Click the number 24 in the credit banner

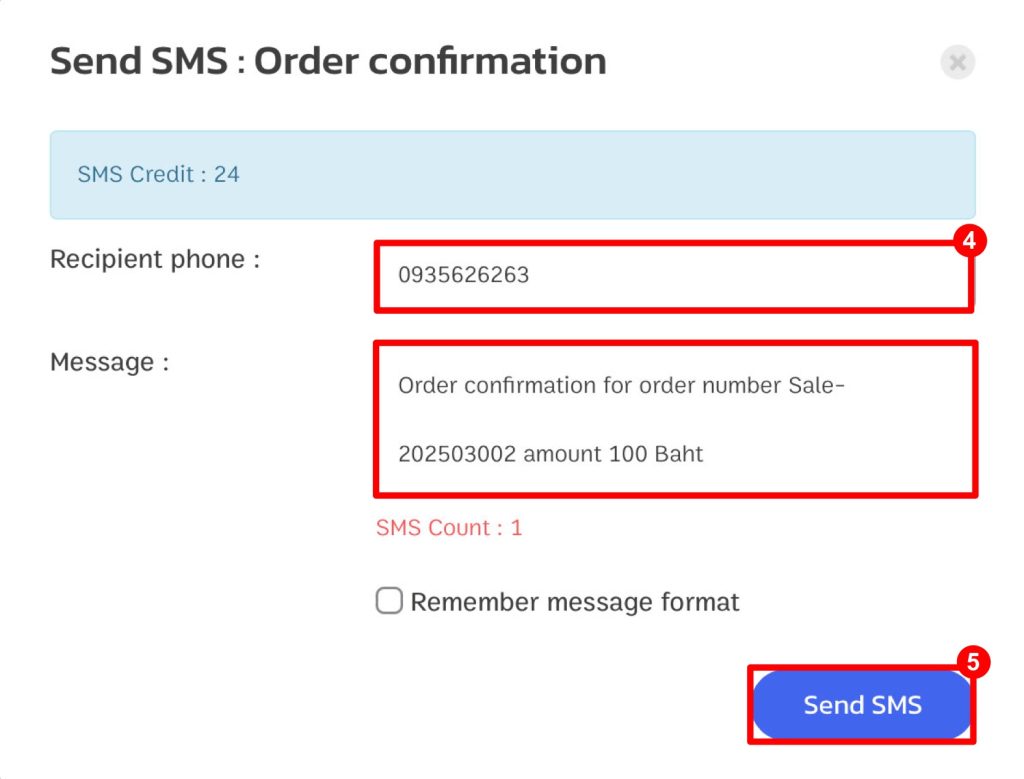click(227, 174)
